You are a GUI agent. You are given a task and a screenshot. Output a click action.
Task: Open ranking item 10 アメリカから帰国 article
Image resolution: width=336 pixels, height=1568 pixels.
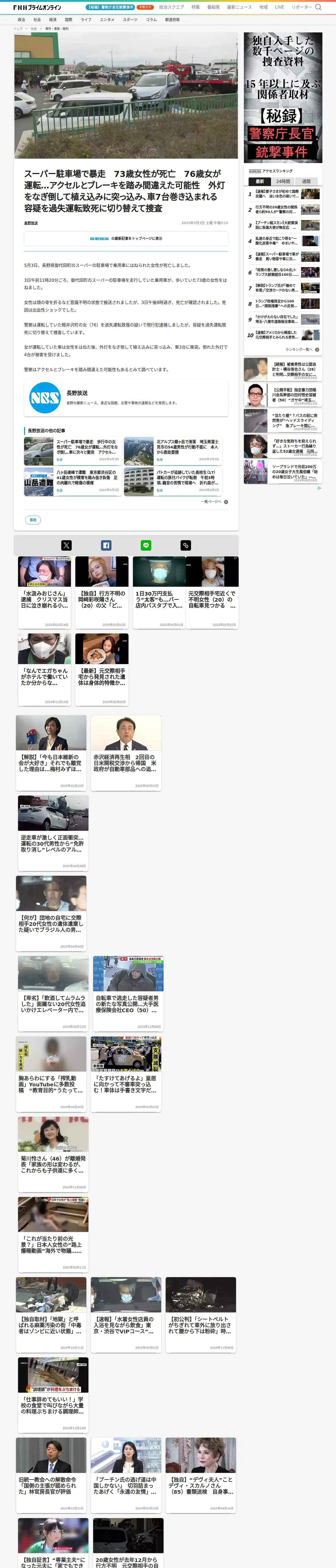[x=283, y=335]
